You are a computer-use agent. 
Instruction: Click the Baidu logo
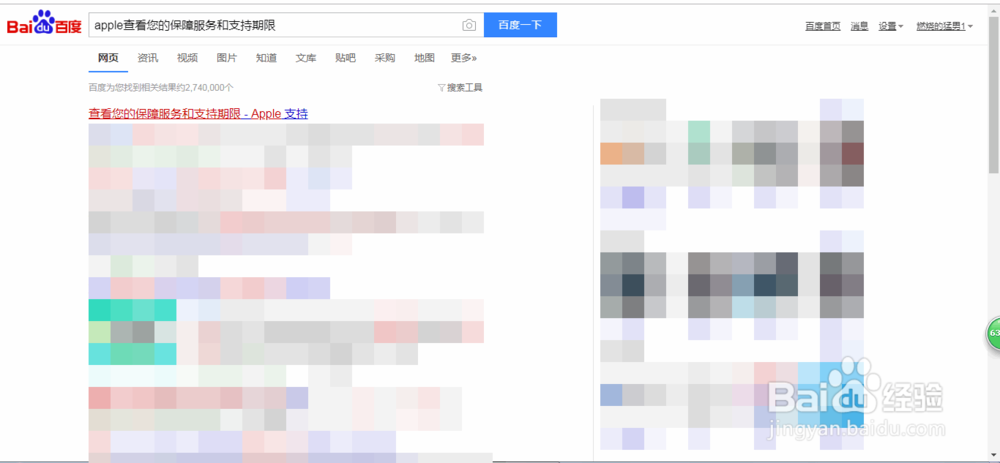44,24
